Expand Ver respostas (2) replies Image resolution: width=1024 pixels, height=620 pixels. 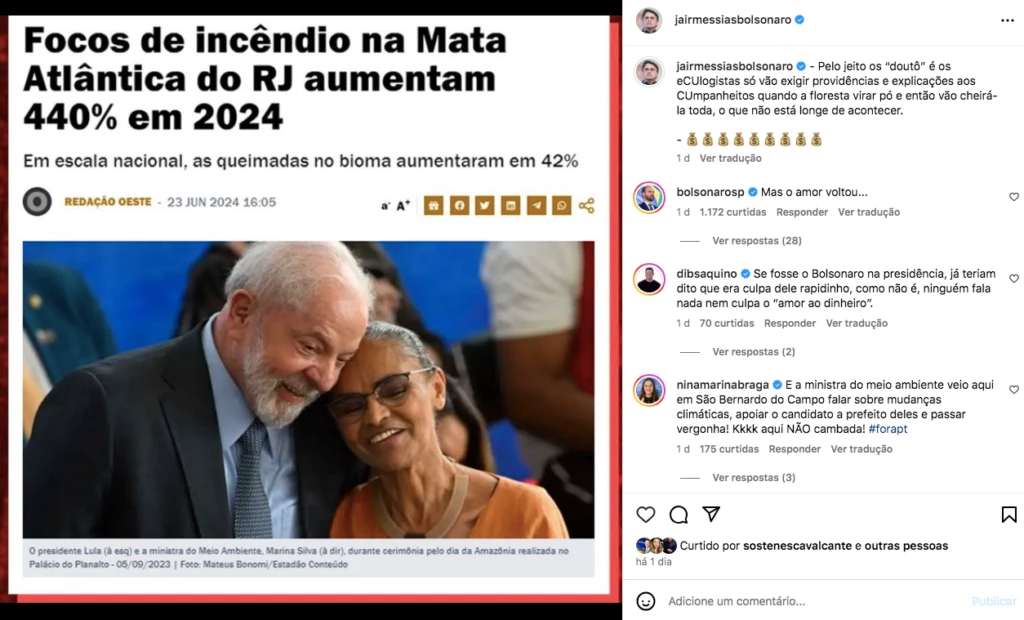(x=753, y=351)
